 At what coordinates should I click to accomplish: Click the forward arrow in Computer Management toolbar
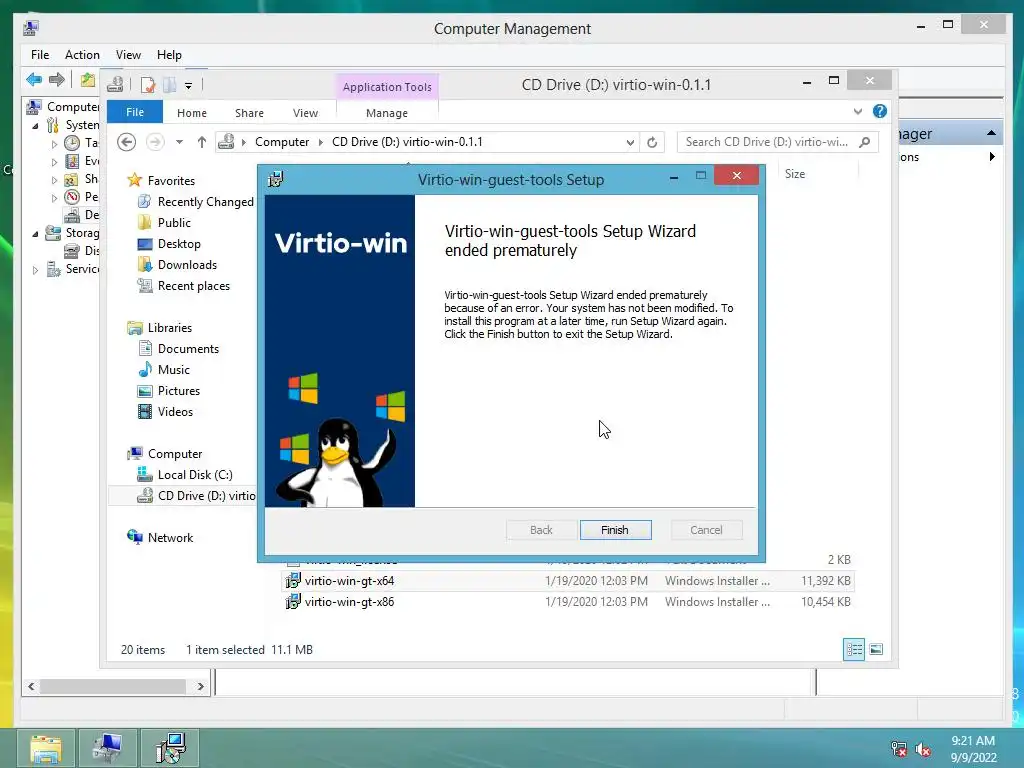tap(57, 80)
